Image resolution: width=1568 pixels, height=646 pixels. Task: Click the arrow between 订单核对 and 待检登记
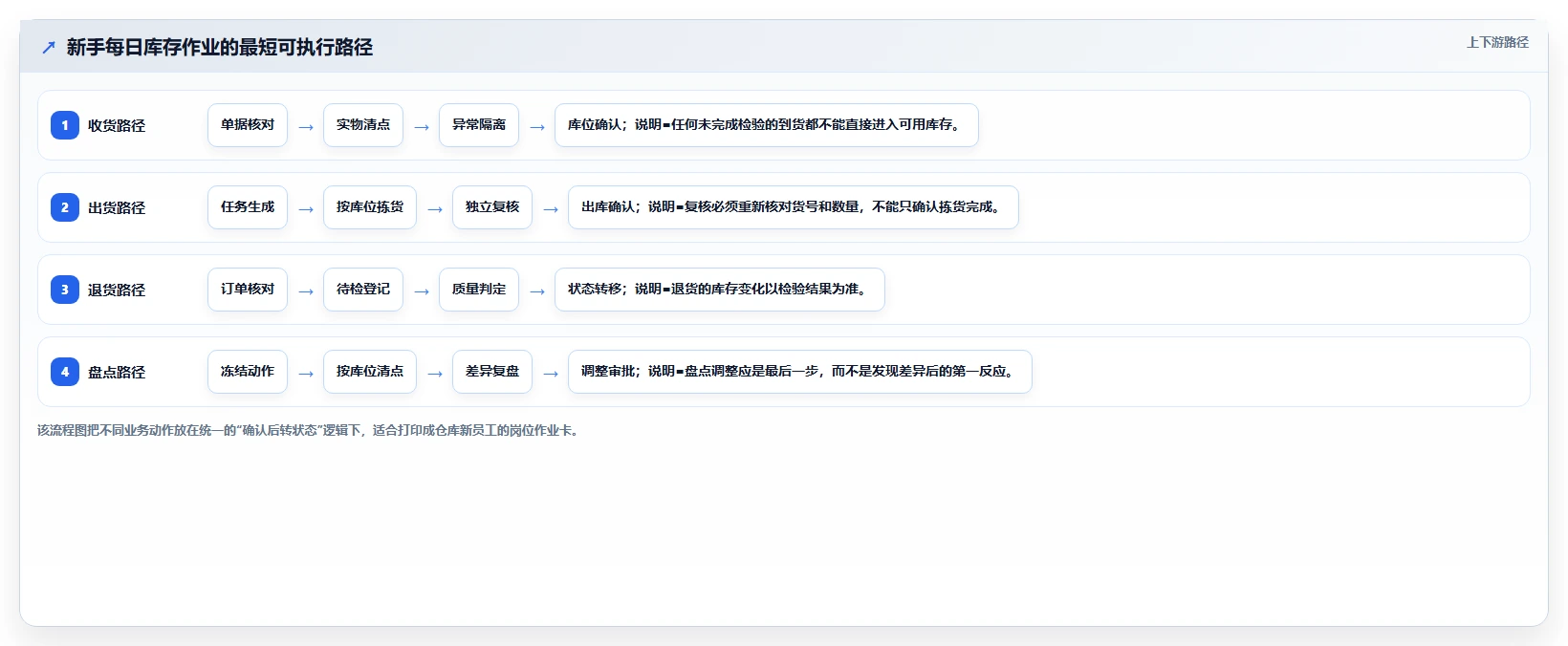[x=306, y=291]
